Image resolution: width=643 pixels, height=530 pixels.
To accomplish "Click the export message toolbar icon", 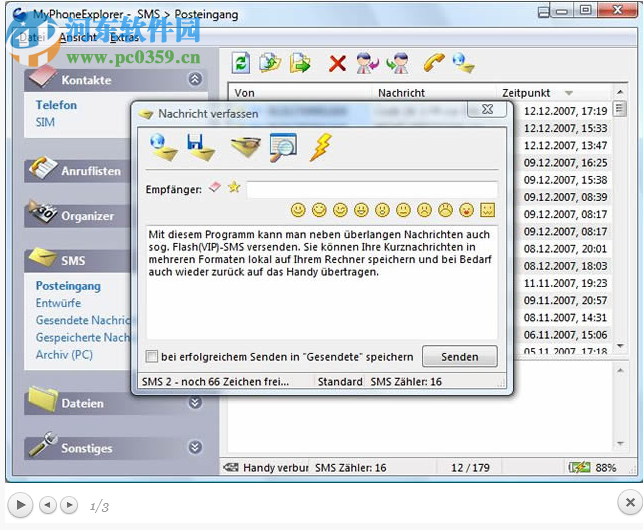I will 300,63.
